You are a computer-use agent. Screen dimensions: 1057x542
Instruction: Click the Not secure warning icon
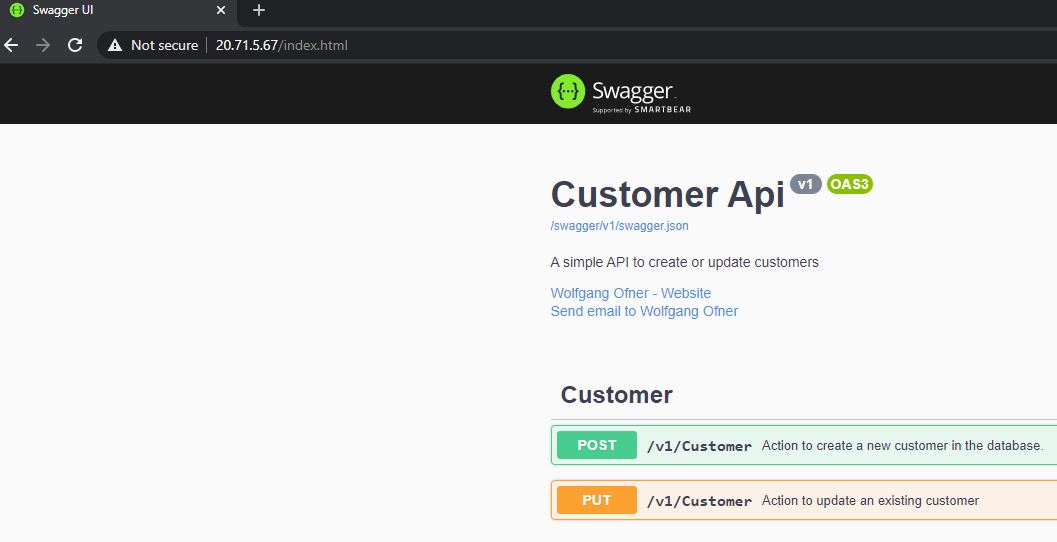click(x=115, y=45)
